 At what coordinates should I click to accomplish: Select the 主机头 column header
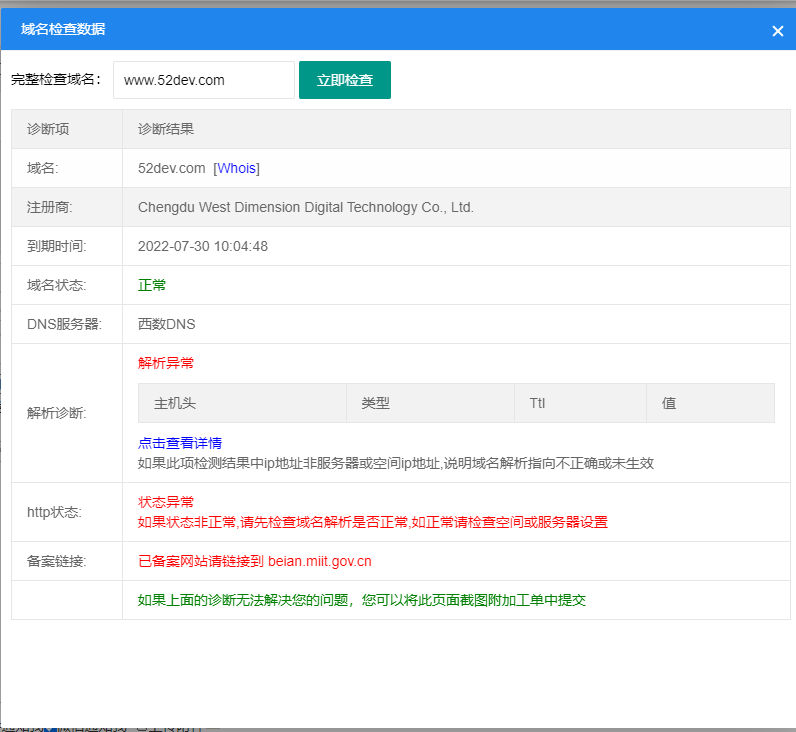pos(175,403)
